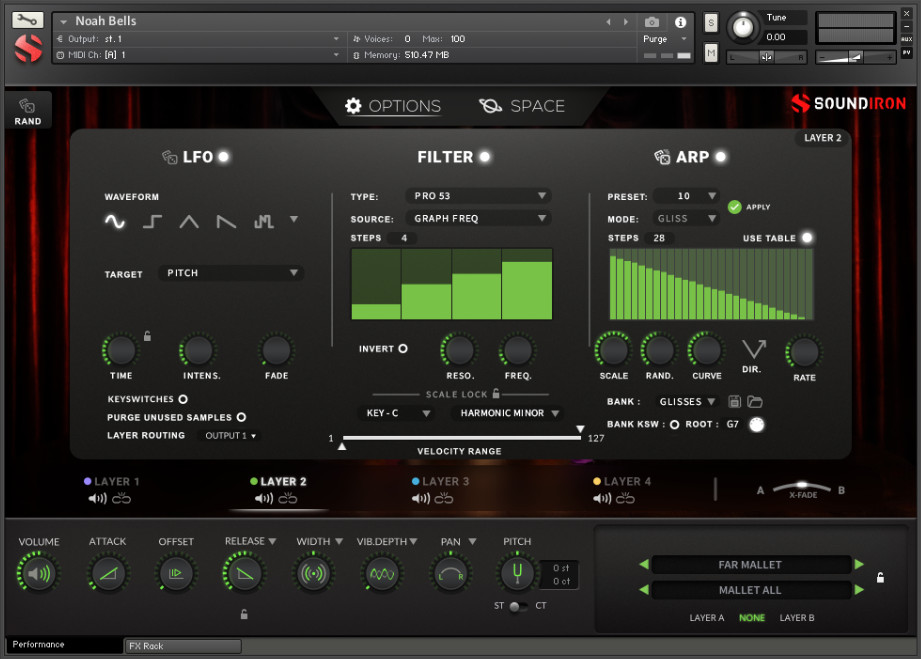The image size is (921, 659).
Task: Open the KEY - C dropdown
Action: [x=396, y=413]
